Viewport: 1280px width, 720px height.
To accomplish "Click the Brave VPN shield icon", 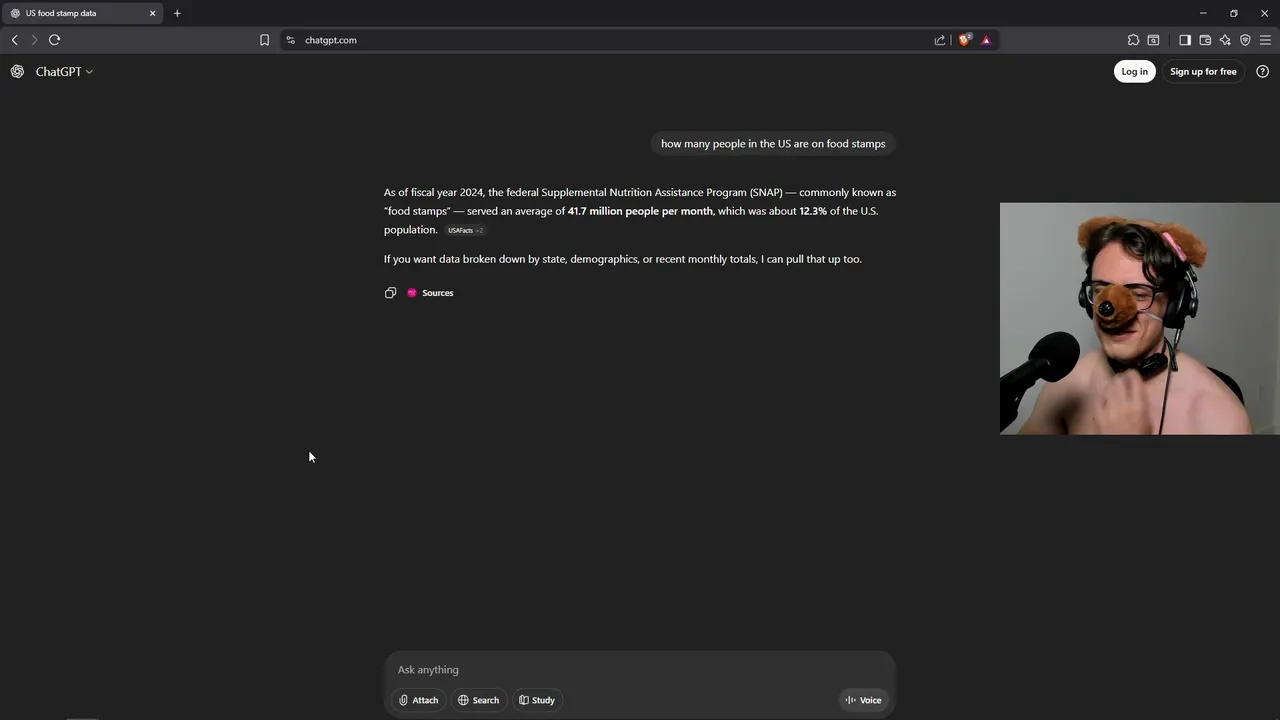I will (1245, 40).
